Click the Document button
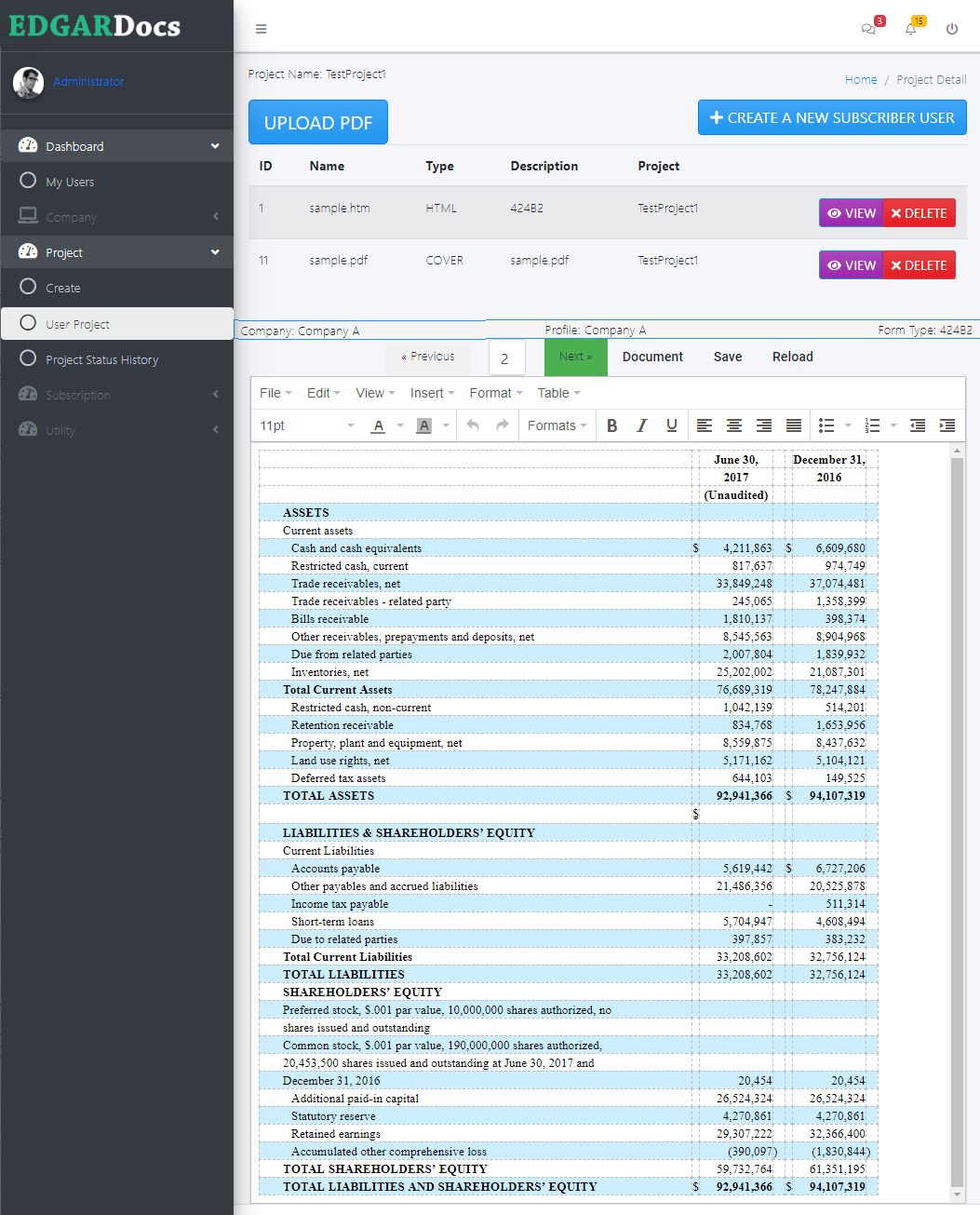Image resolution: width=980 pixels, height=1215 pixels. point(652,357)
